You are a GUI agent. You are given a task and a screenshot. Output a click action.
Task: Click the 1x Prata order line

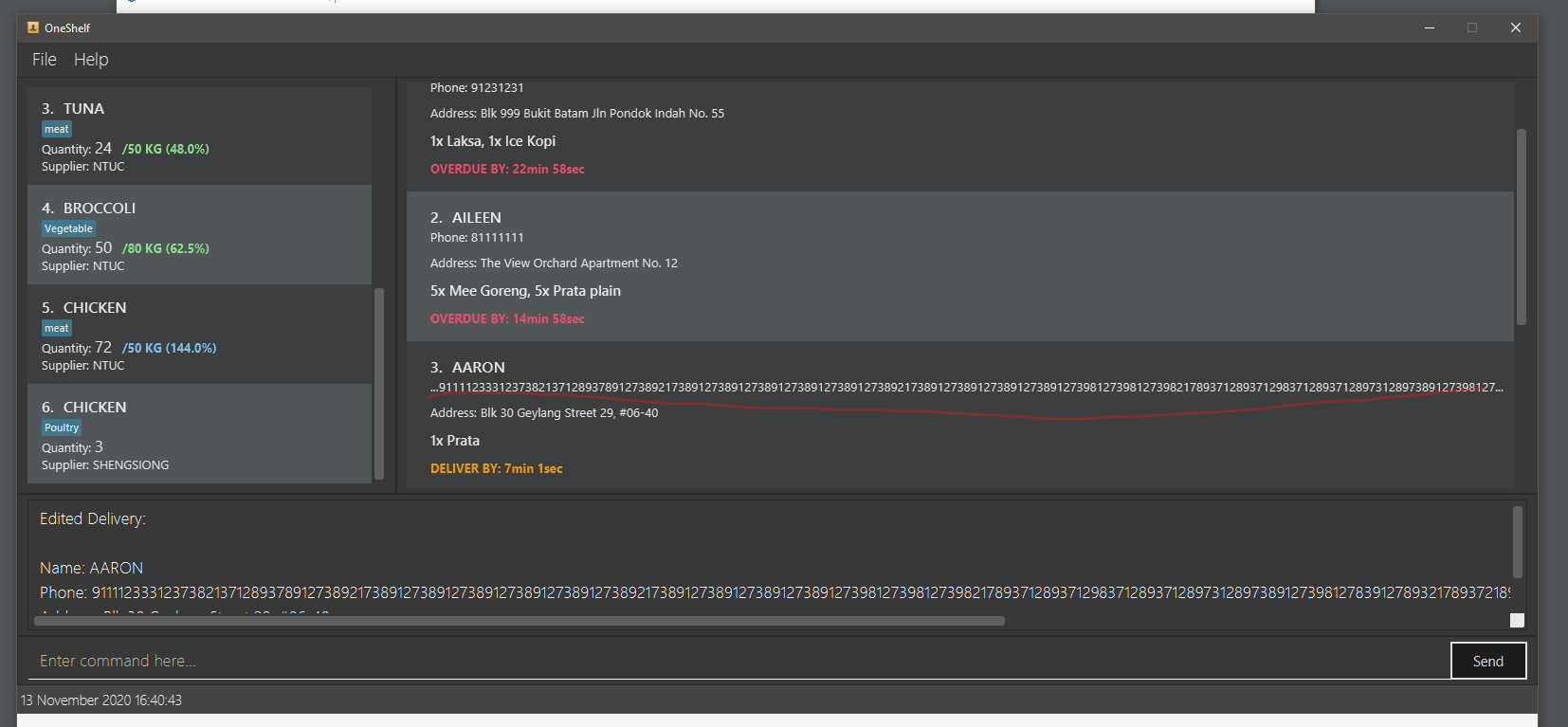455,441
